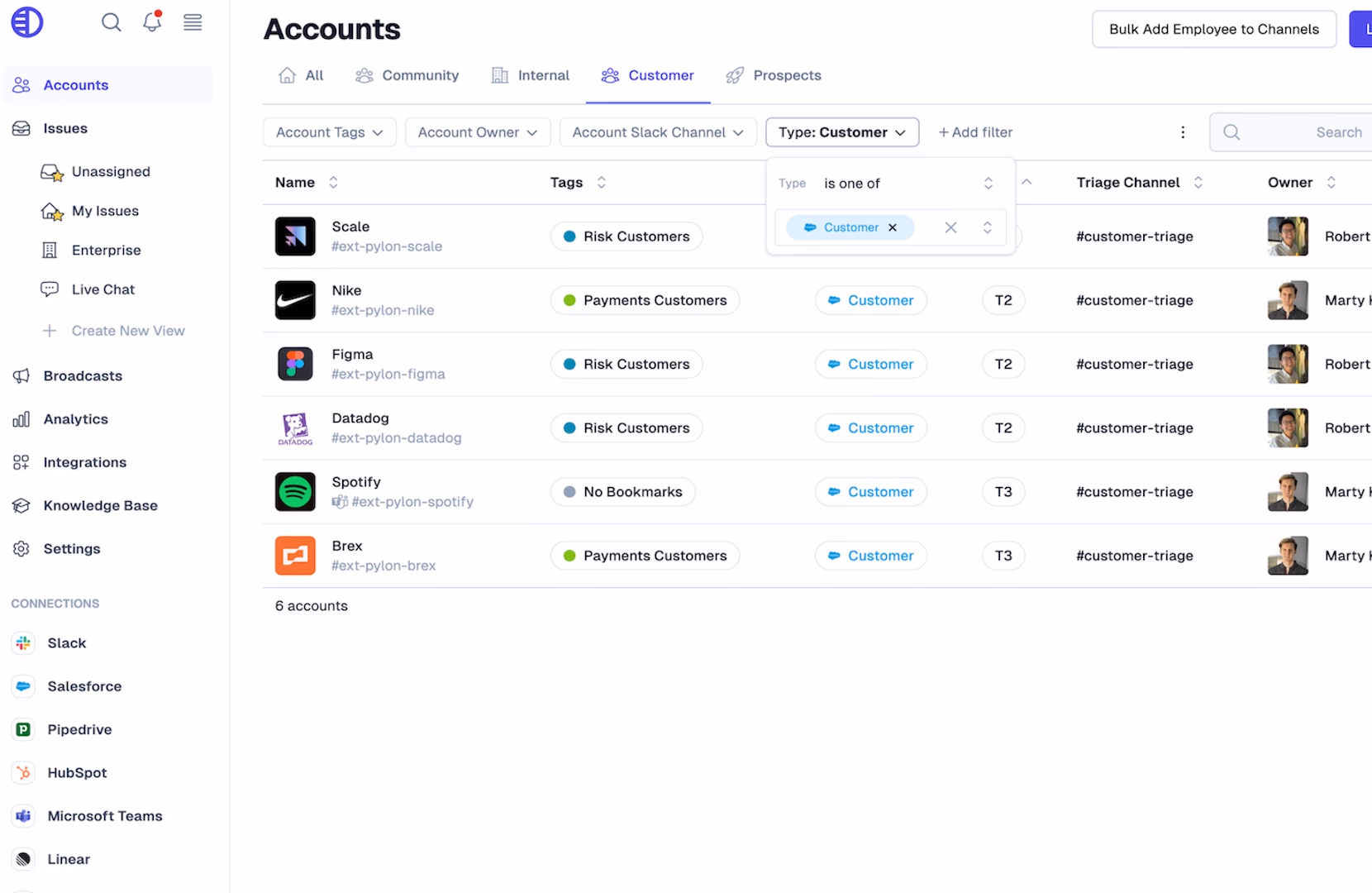Click Risk Customers tag on Scale row
Viewport: 1372px width, 893px height.
[x=626, y=236]
